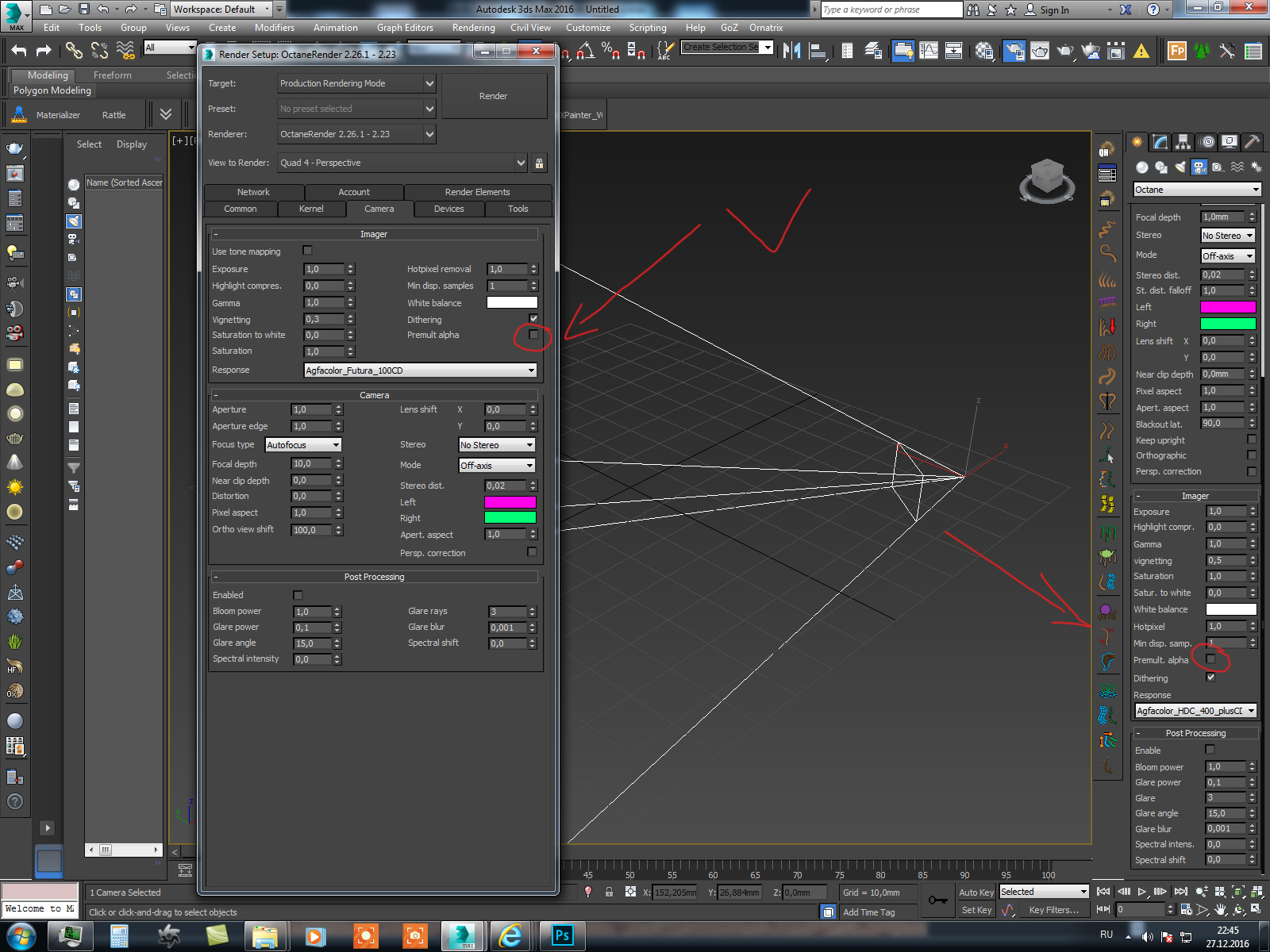Image resolution: width=1270 pixels, height=952 pixels.
Task: Select the Lights create category
Action: coord(1180,167)
